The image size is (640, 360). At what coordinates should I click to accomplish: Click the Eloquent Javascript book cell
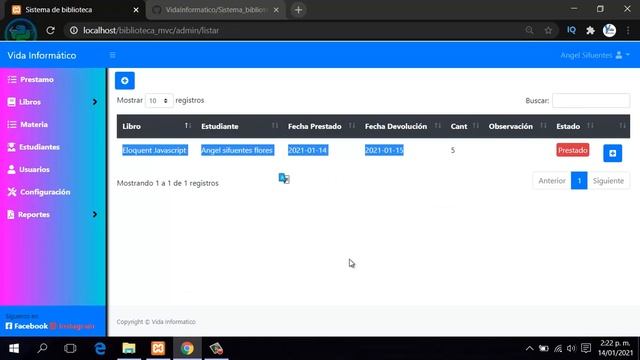[x=155, y=150]
